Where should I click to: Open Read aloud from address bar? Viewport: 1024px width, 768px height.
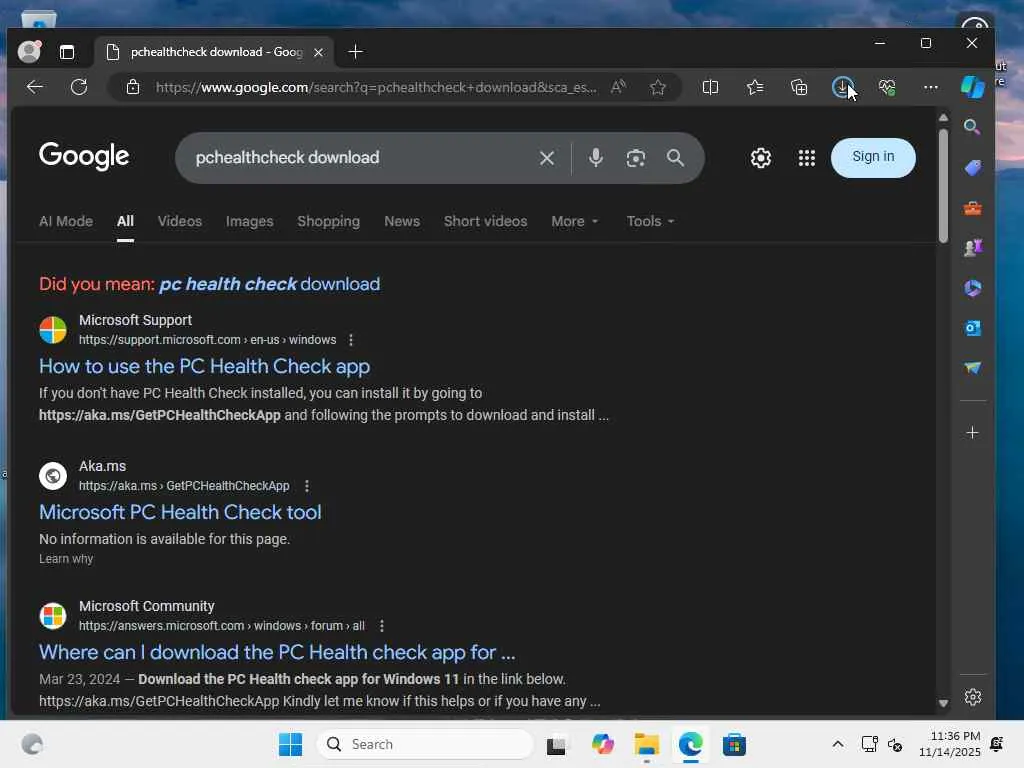618,87
